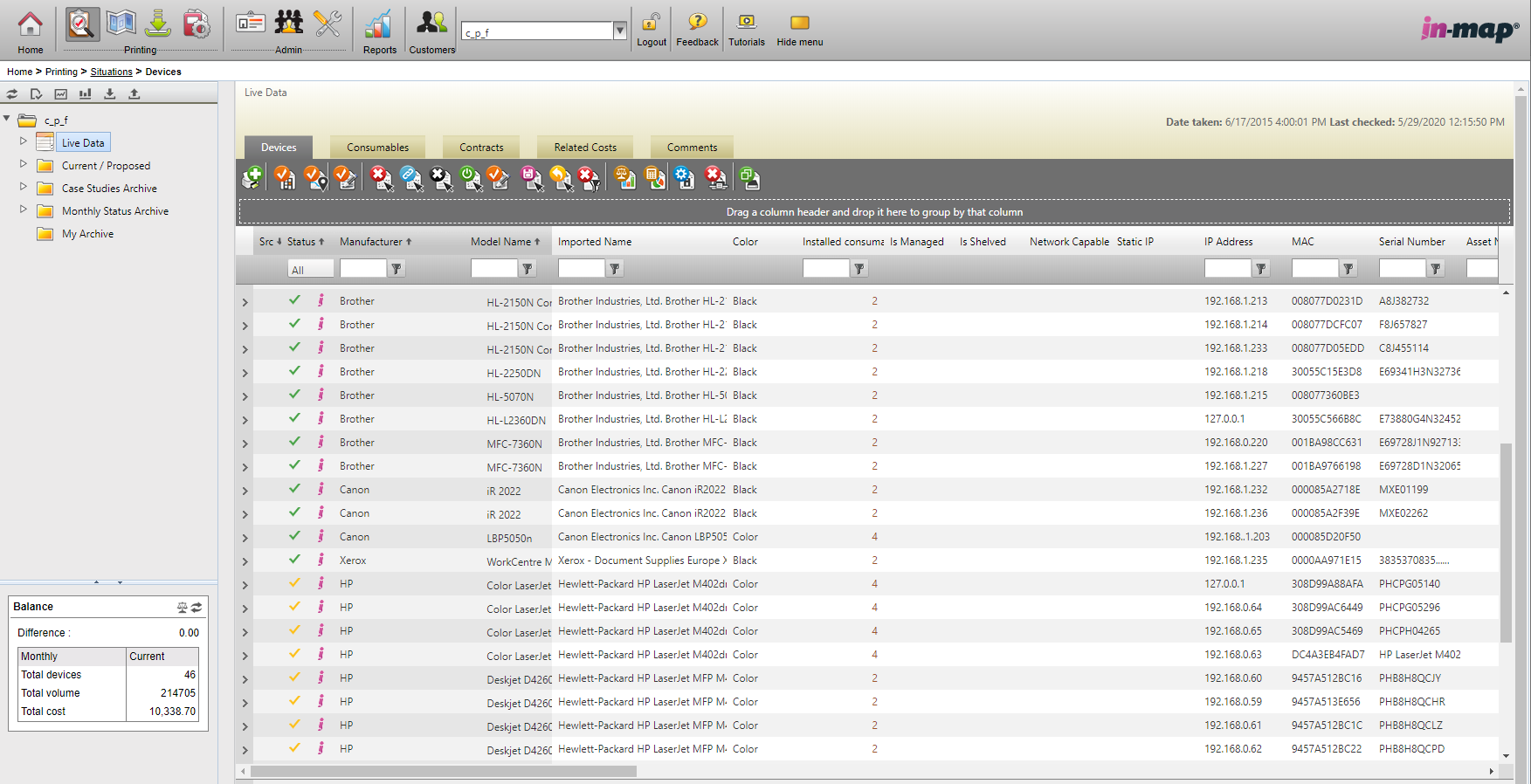Open the users group icon under Admin
The width and height of the screenshot is (1531, 784).
(289, 24)
